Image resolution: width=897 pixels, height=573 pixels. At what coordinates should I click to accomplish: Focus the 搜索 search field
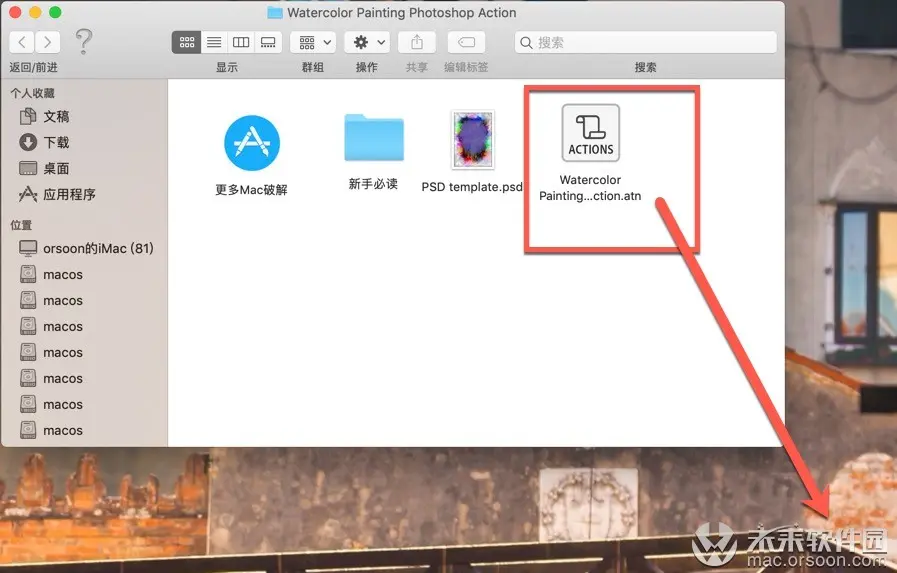click(646, 42)
